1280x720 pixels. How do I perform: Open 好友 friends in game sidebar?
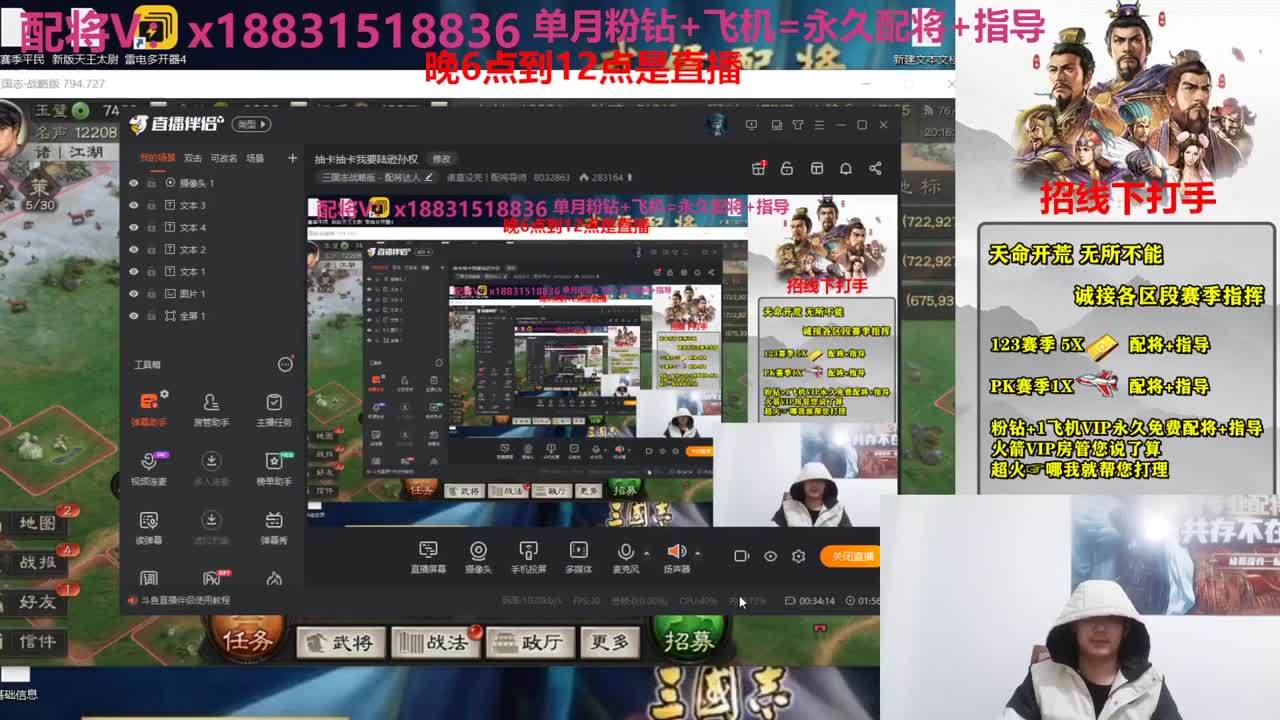38,602
